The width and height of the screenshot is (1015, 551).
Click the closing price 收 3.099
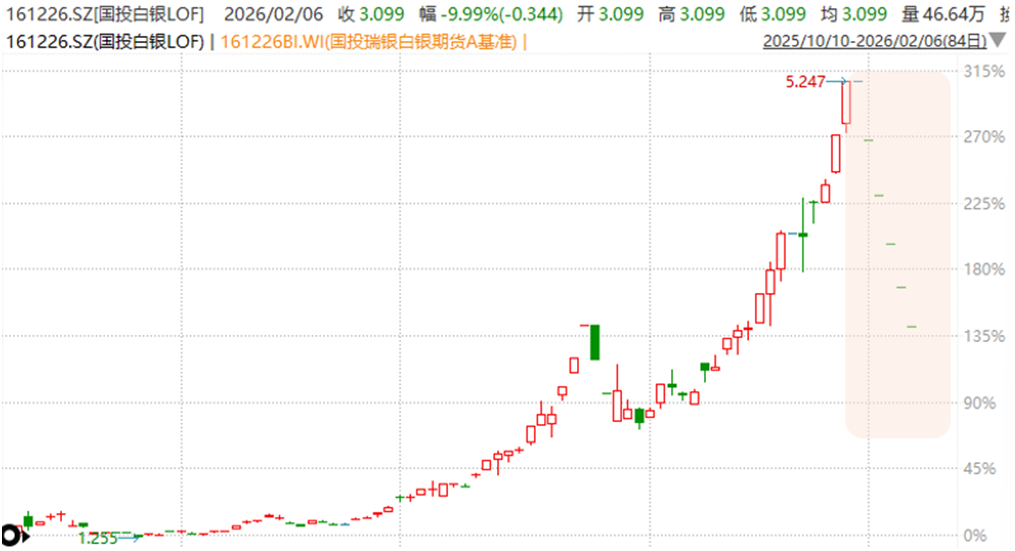coord(371,14)
